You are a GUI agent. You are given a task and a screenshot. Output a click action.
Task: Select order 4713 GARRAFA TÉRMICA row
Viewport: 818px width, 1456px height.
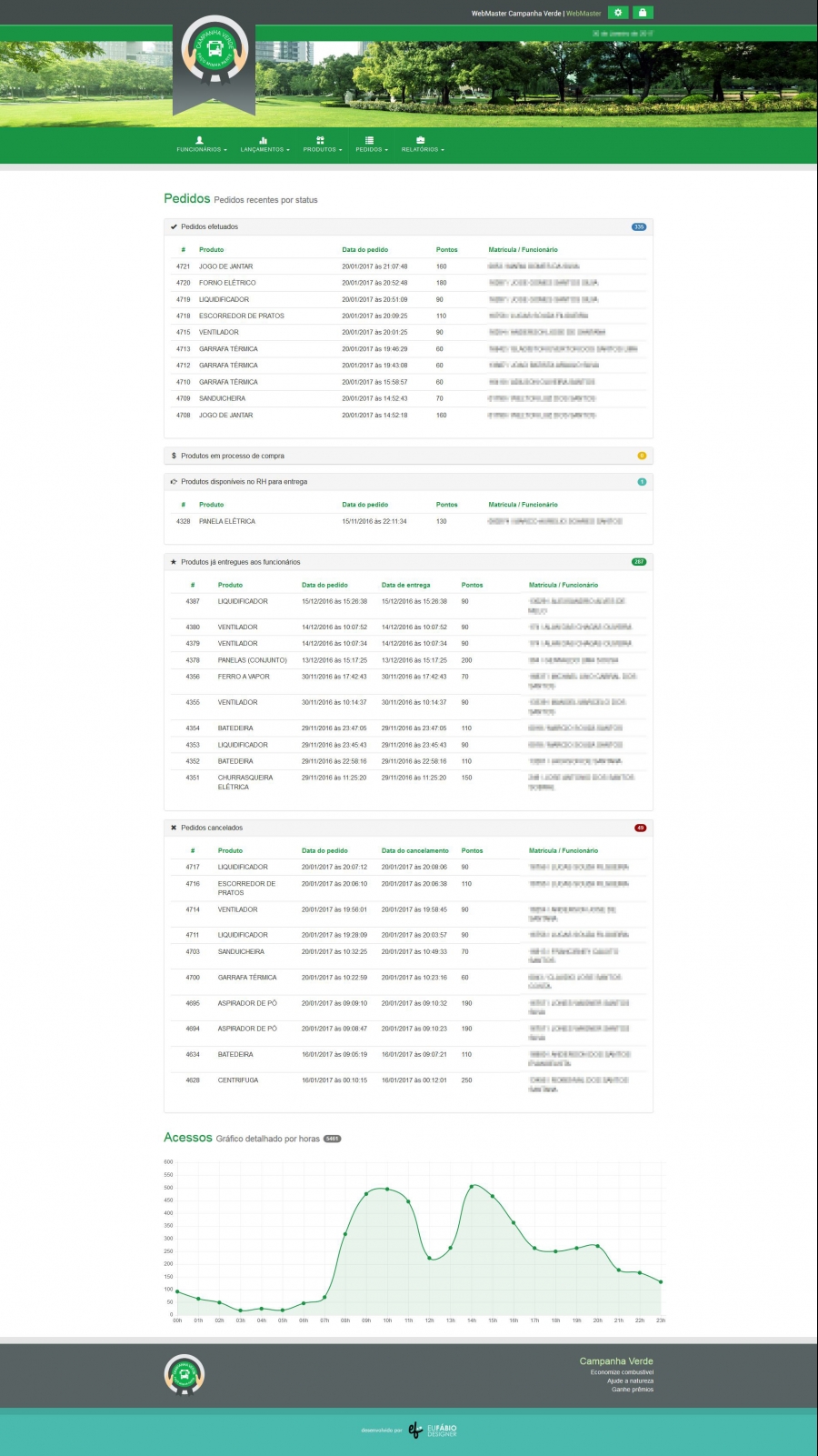408,349
